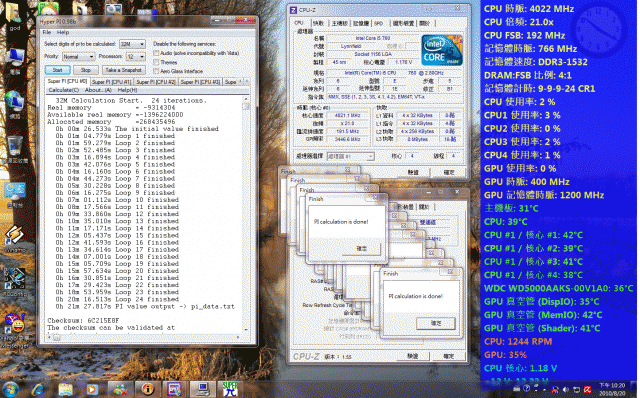Click the orange info icon in taskbar
This screenshot has height=398, width=640.
[147, 389]
